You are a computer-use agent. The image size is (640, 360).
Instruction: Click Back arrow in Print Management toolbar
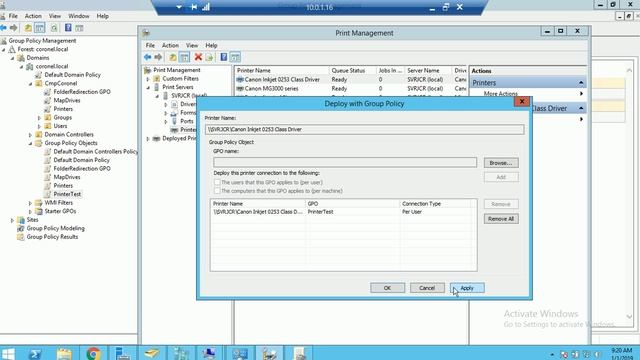(x=148, y=57)
